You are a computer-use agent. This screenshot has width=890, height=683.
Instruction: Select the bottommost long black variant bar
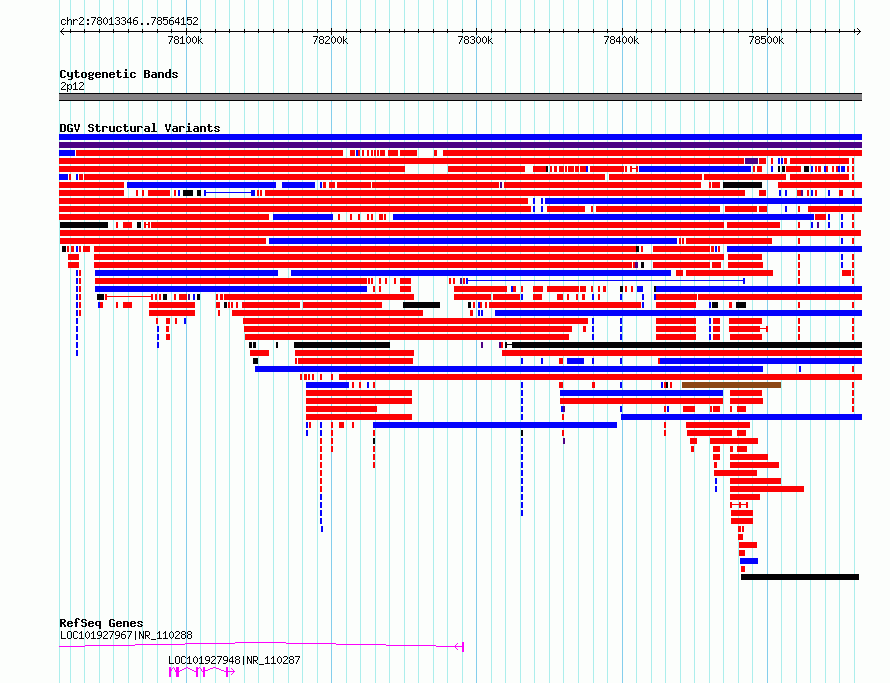(800, 577)
